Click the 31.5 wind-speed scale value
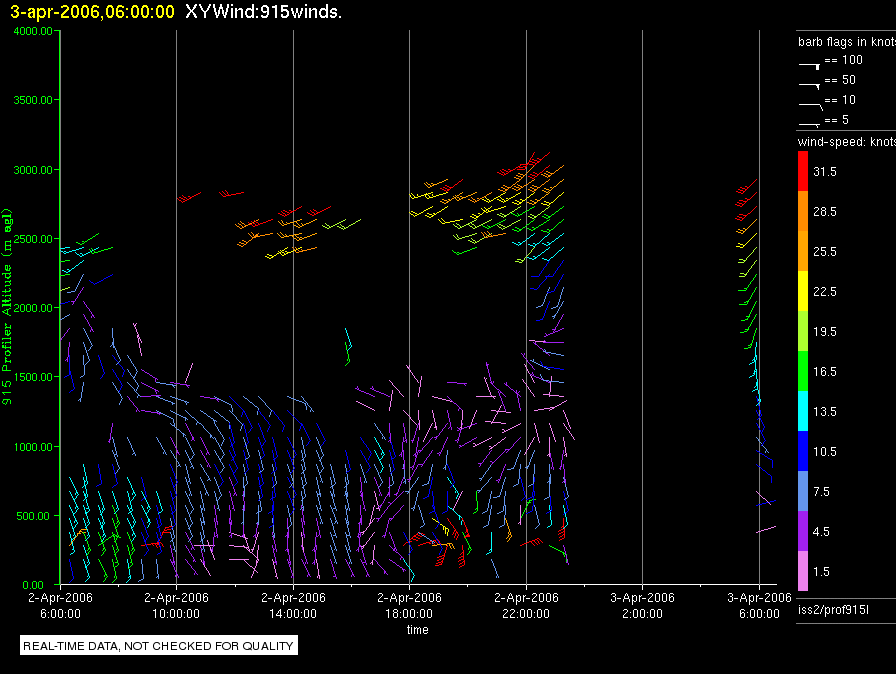The width and height of the screenshot is (896, 674). click(825, 172)
